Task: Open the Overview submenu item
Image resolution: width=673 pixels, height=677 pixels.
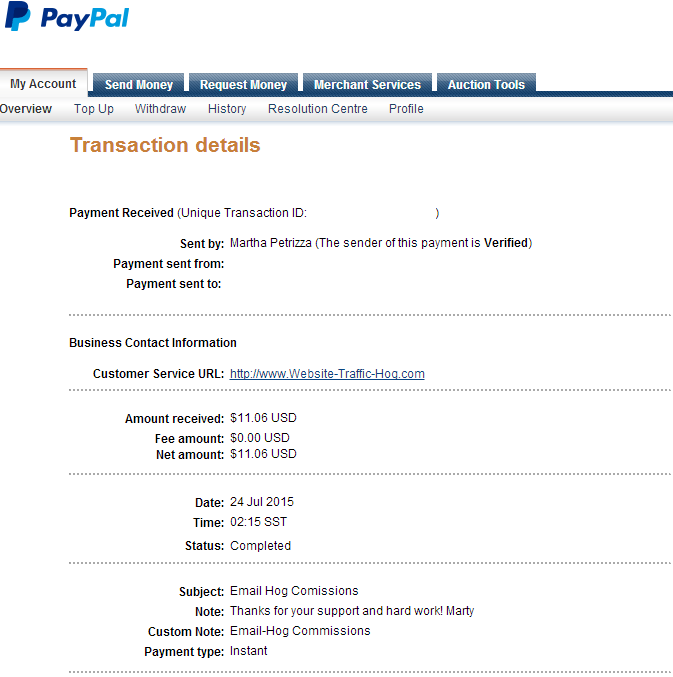Action: coord(26,109)
